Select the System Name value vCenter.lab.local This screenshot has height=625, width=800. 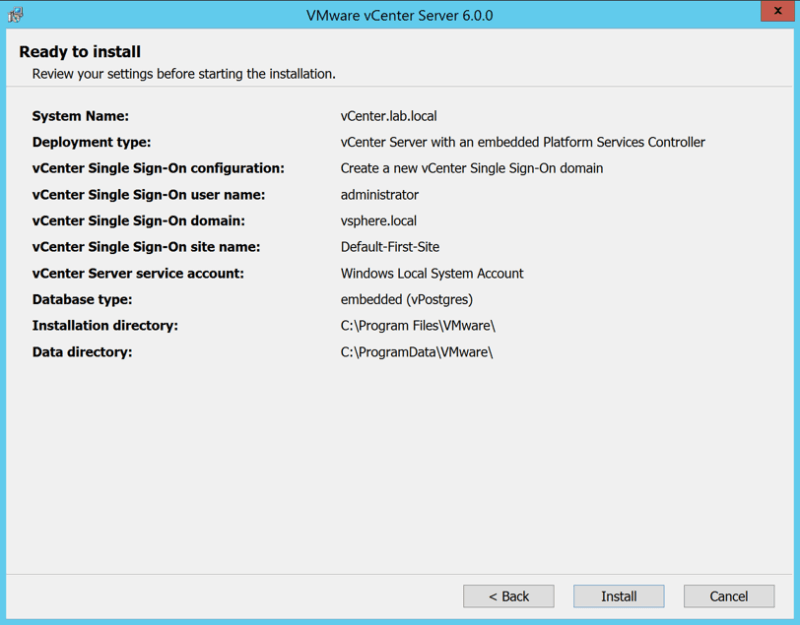pos(388,116)
